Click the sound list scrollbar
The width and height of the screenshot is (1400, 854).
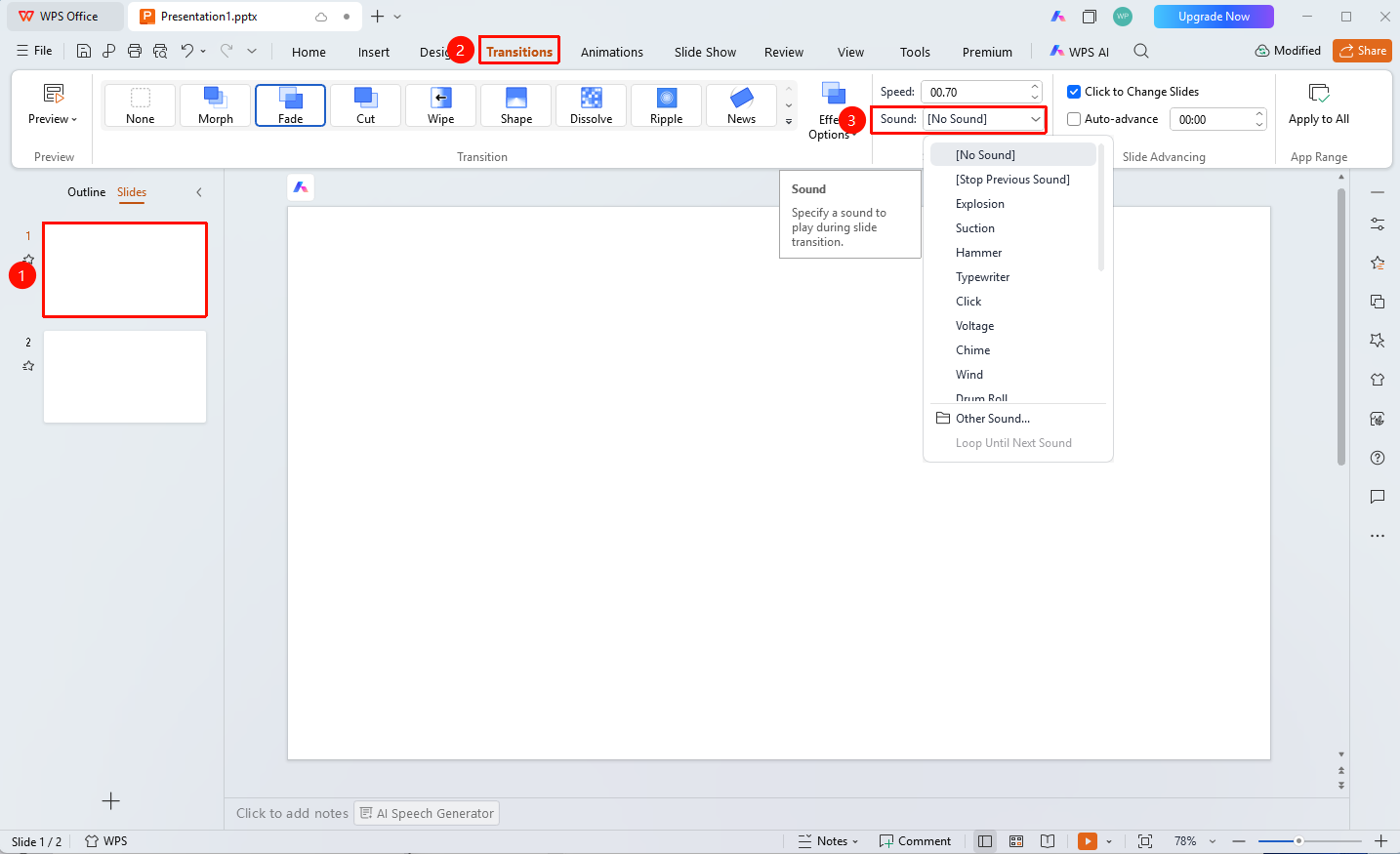1101,207
